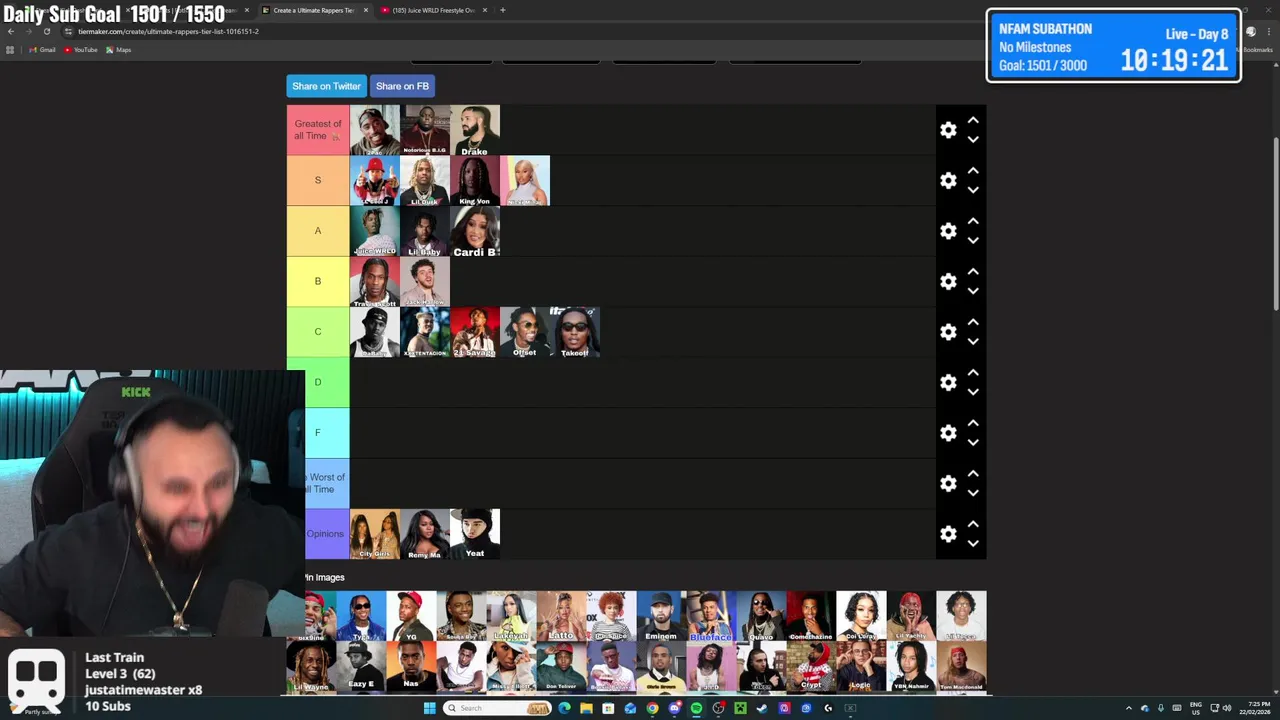
Task: Open the YouTube bookmark
Action: [81, 50]
